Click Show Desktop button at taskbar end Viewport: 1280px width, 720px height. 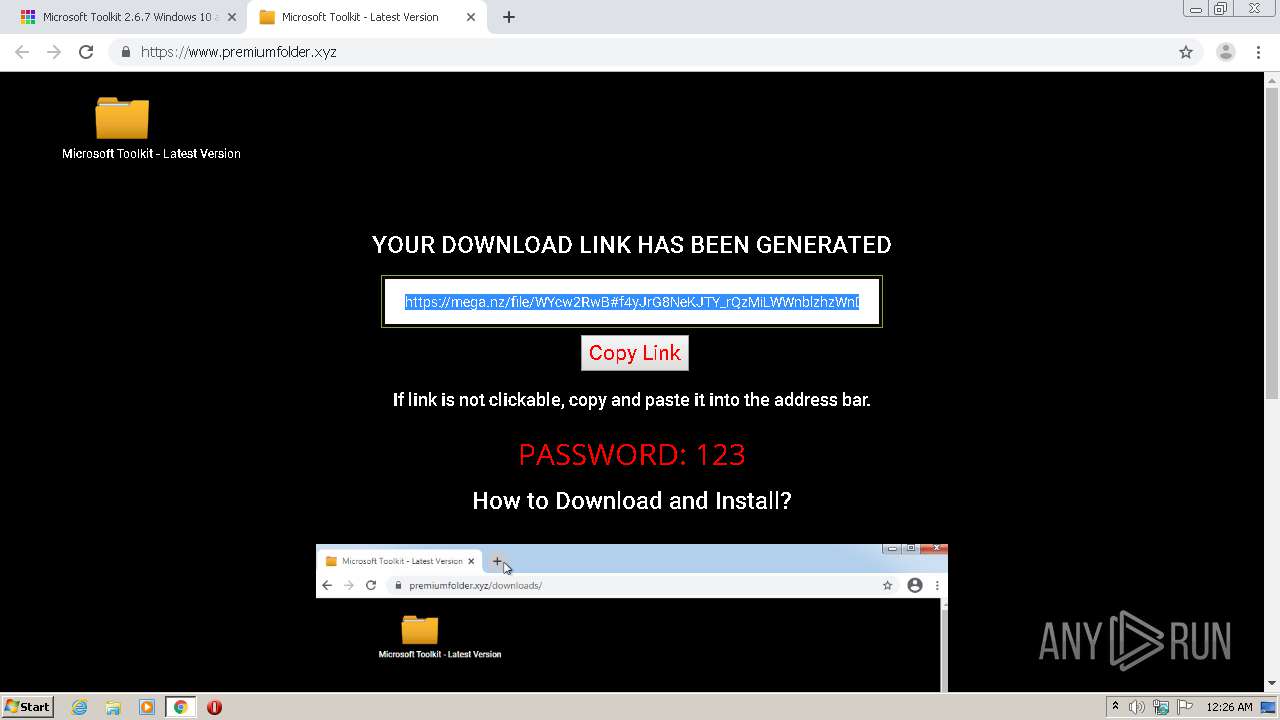click(1269, 707)
